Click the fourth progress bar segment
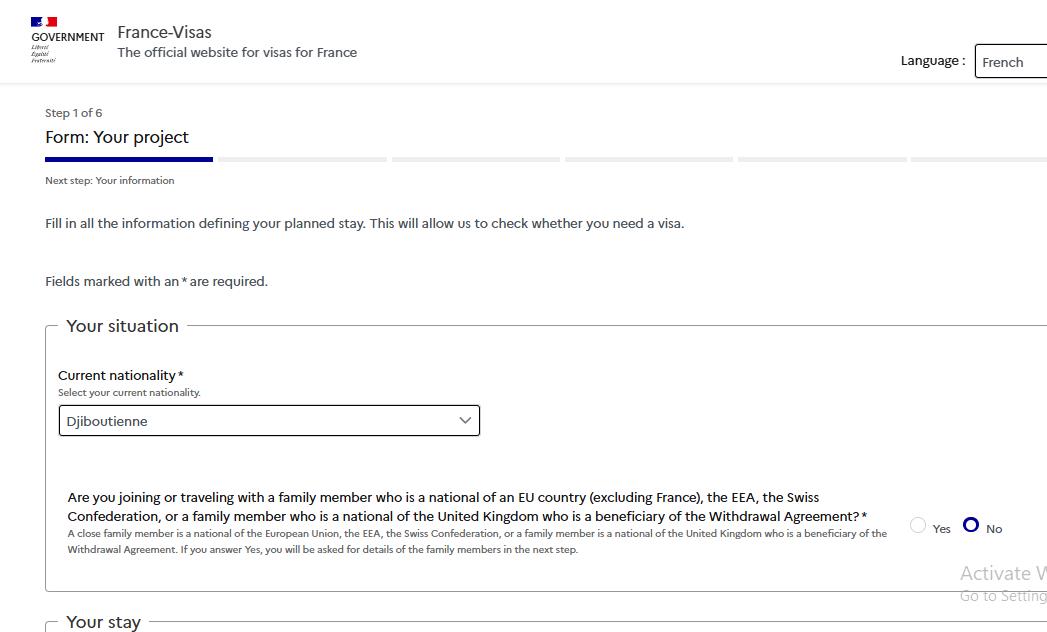 click(x=648, y=159)
